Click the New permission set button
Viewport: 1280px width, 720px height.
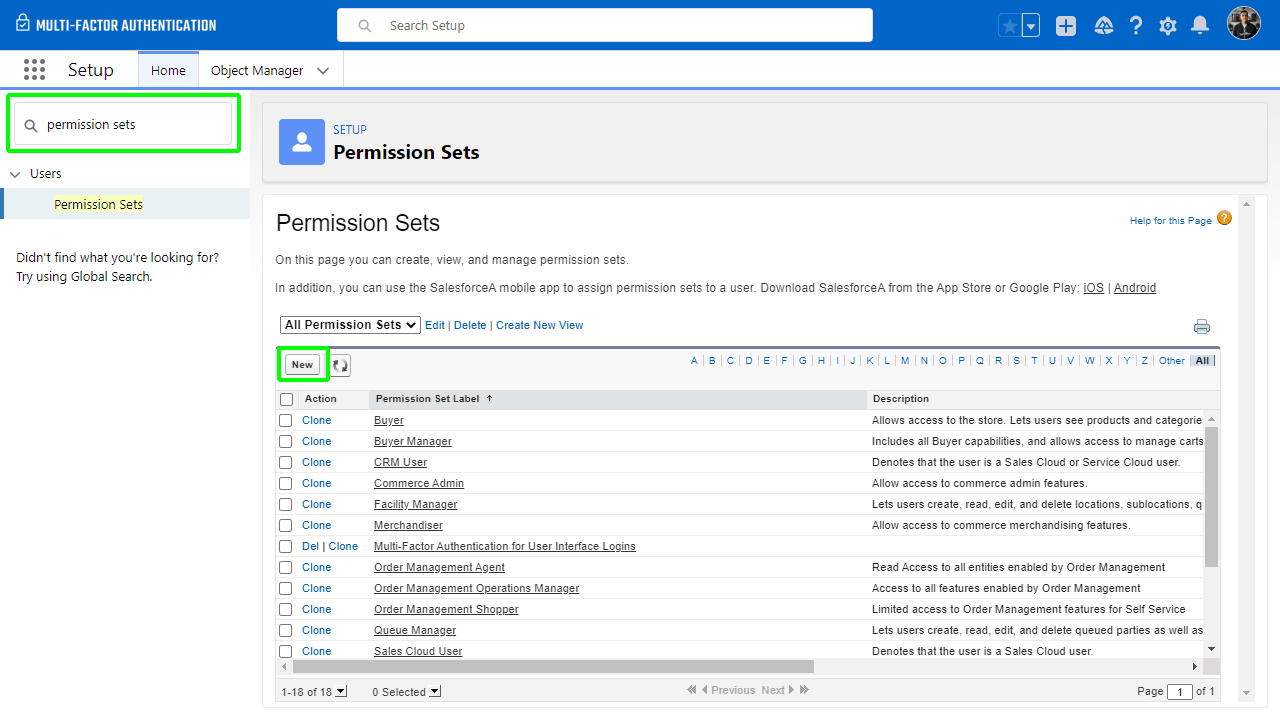[x=302, y=365]
